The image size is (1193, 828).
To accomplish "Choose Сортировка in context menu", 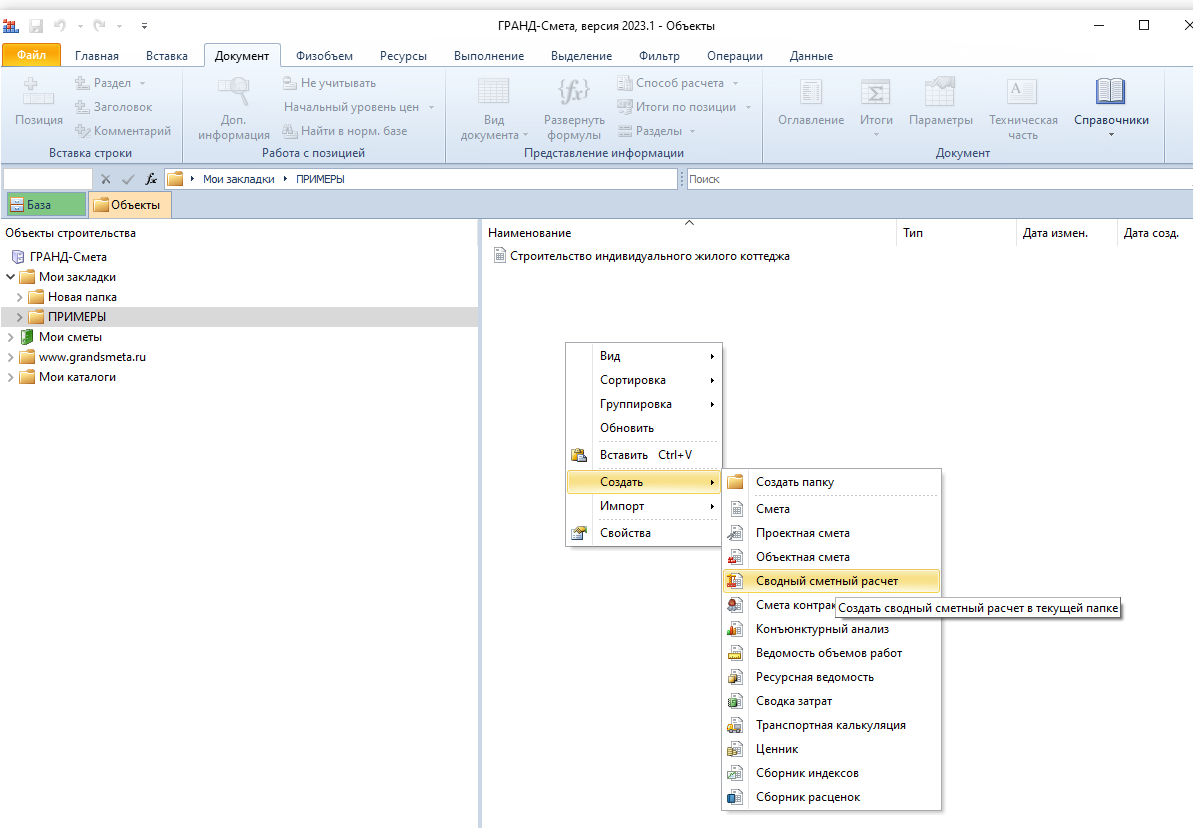I will [644, 380].
